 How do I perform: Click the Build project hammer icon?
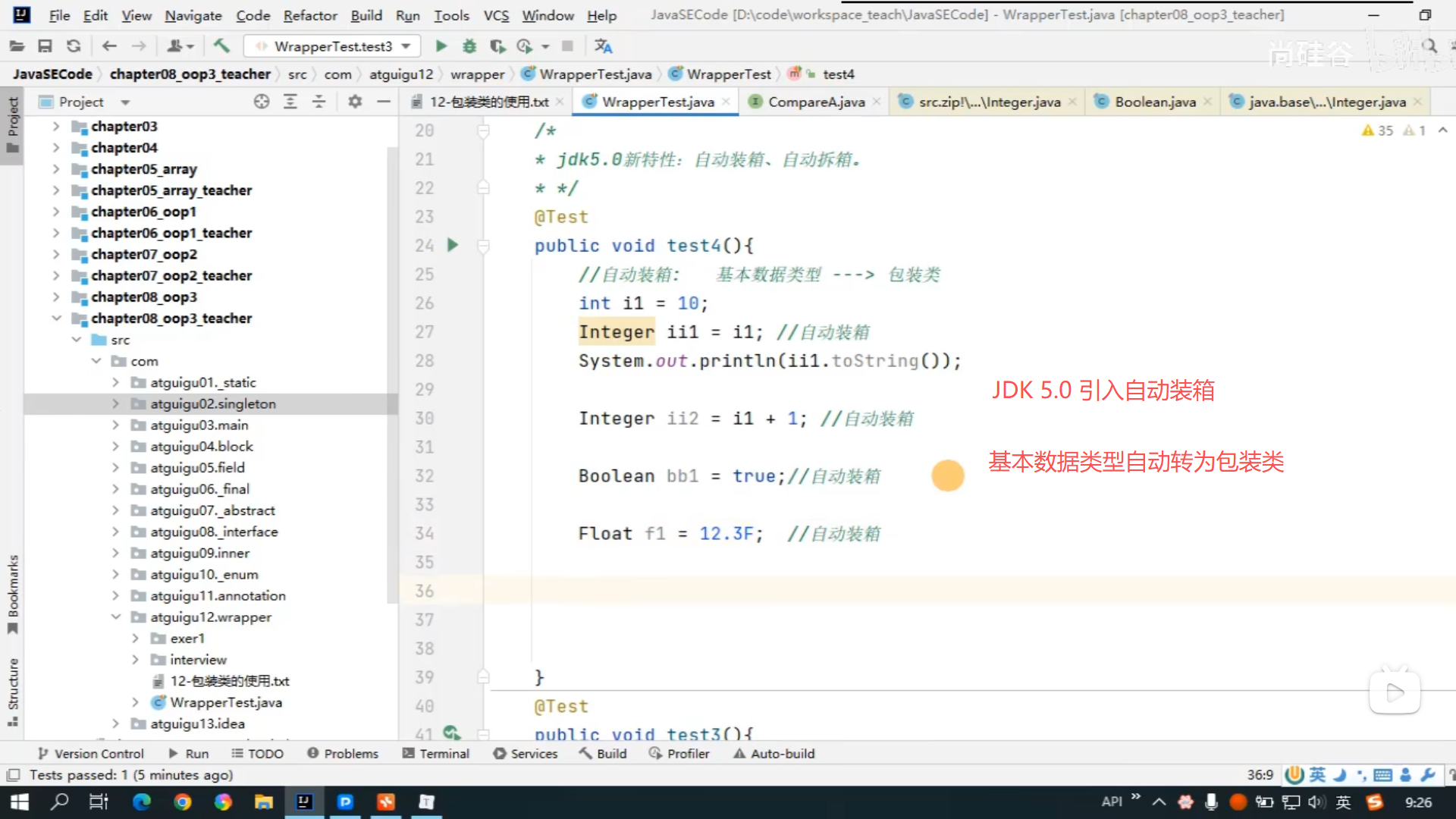tap(221, 46)
